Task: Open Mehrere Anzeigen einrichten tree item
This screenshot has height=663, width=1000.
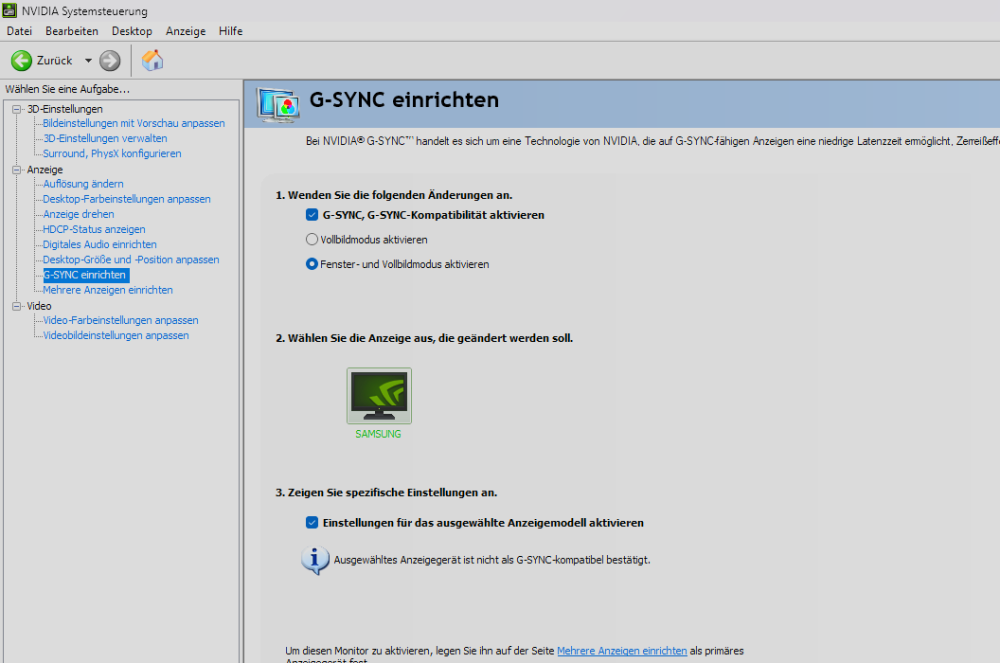Action: point(108,290)
